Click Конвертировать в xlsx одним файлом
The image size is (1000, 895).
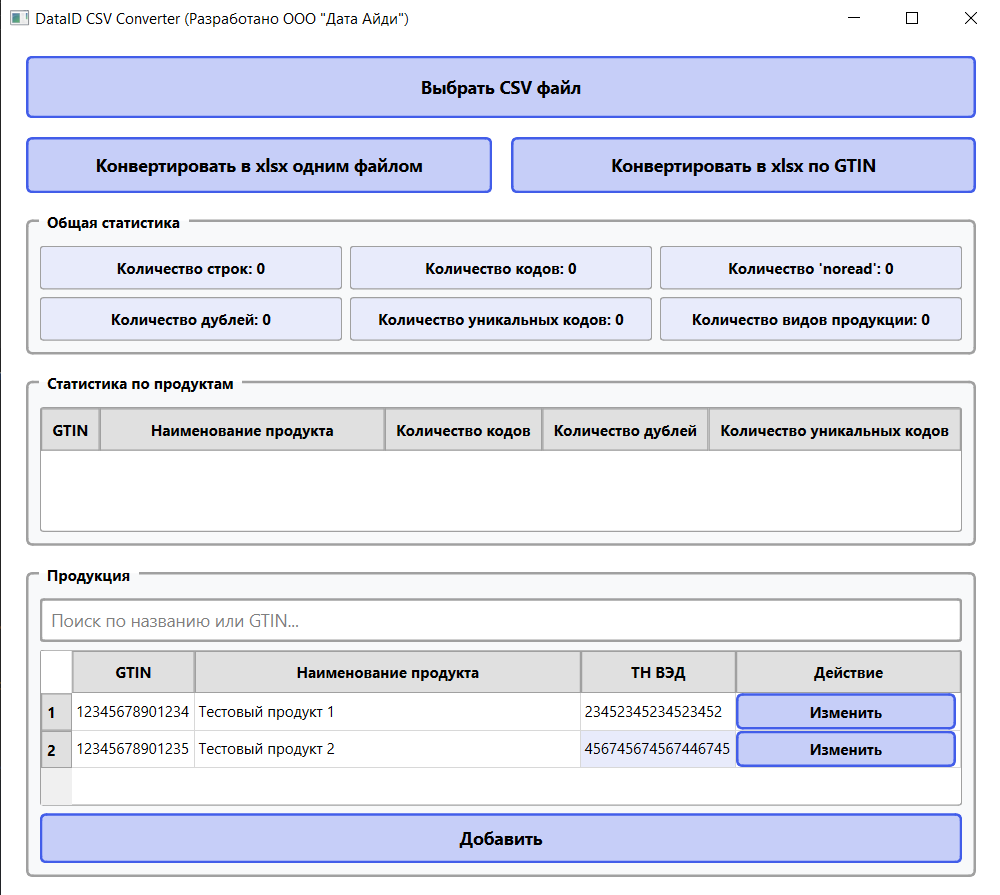click(x=258, y=164)
